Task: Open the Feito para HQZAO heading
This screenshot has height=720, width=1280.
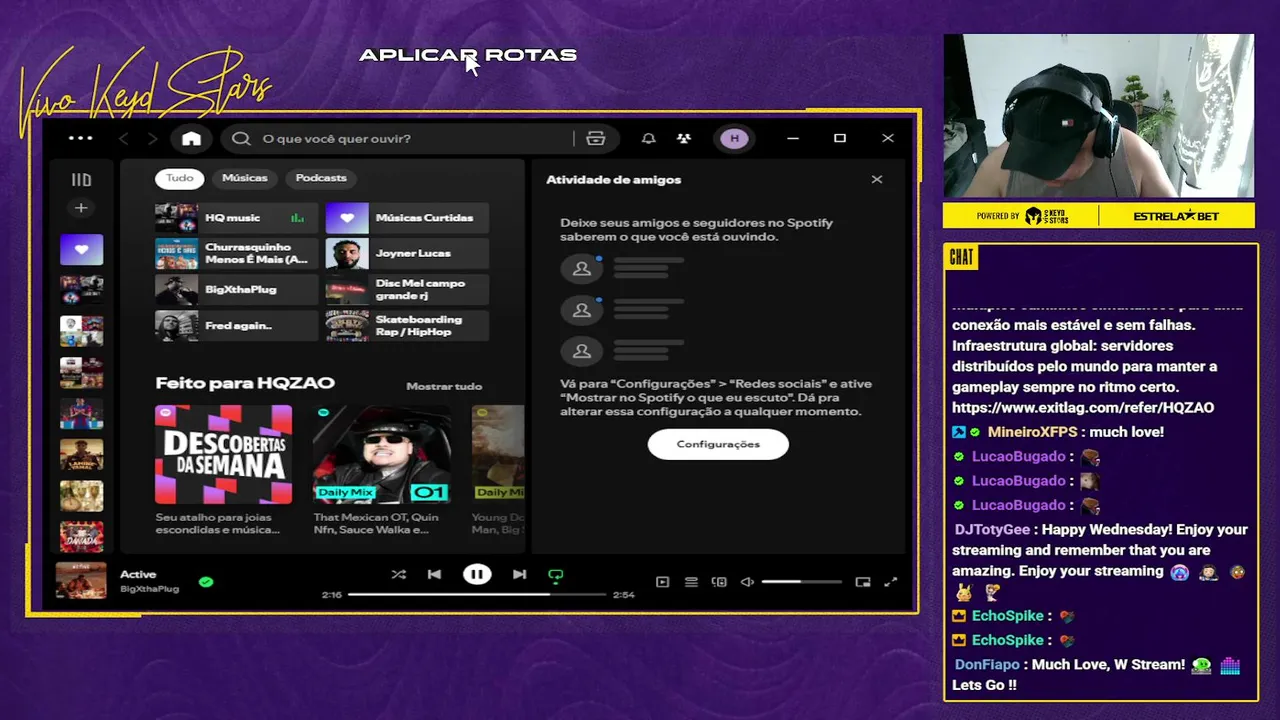Action: (x=245, y=383)
